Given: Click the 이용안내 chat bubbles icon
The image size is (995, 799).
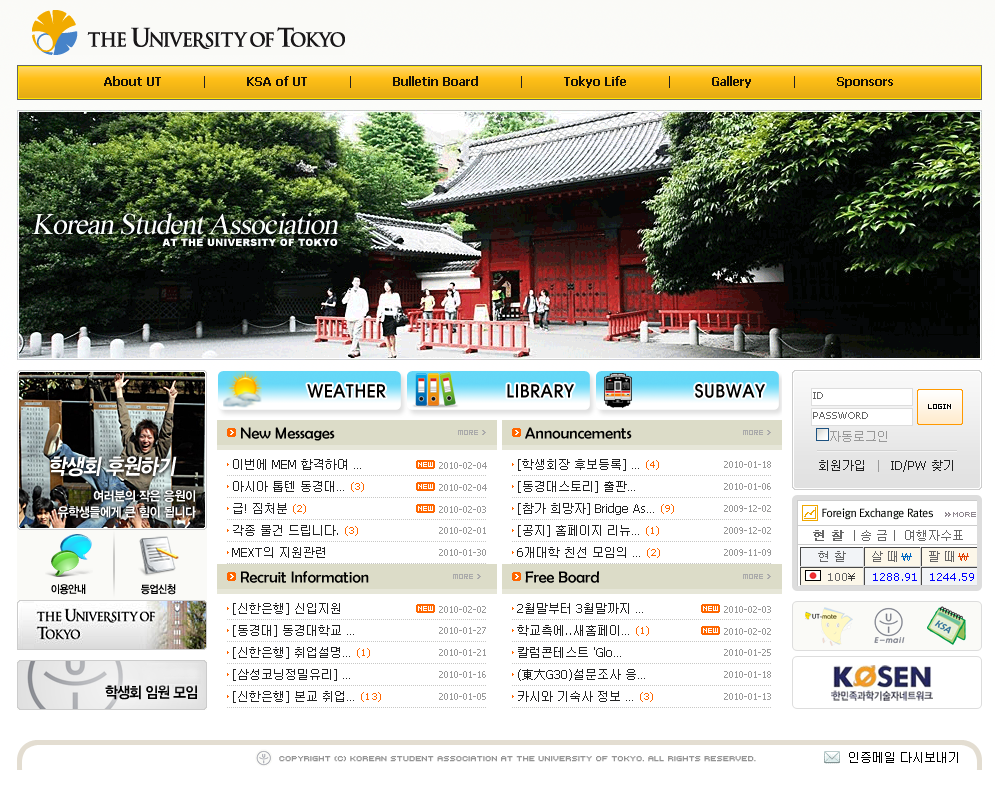Looking at the screenshot, I should coord(65,565).
